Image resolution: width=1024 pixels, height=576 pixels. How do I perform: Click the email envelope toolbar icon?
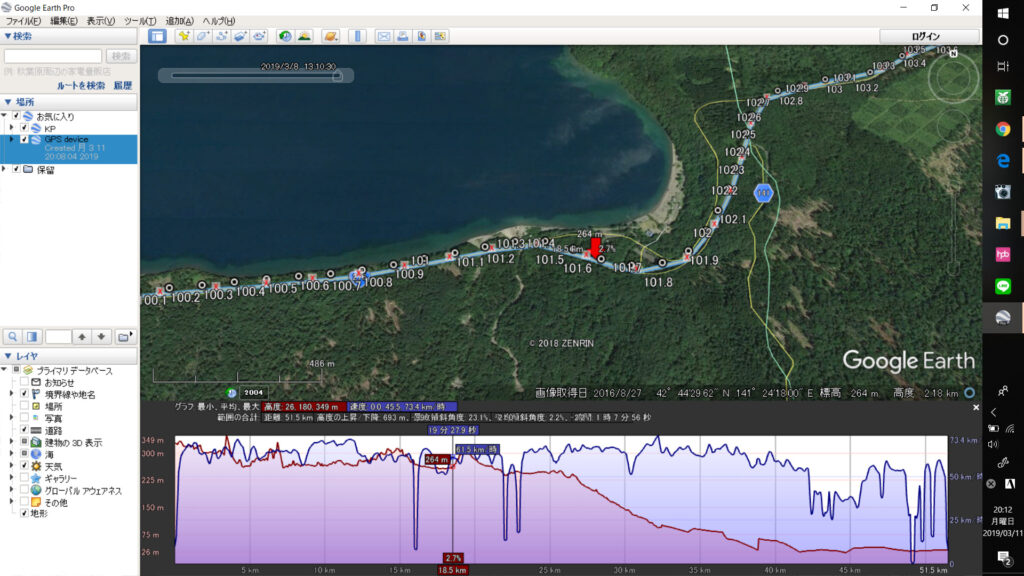(383, 36)
